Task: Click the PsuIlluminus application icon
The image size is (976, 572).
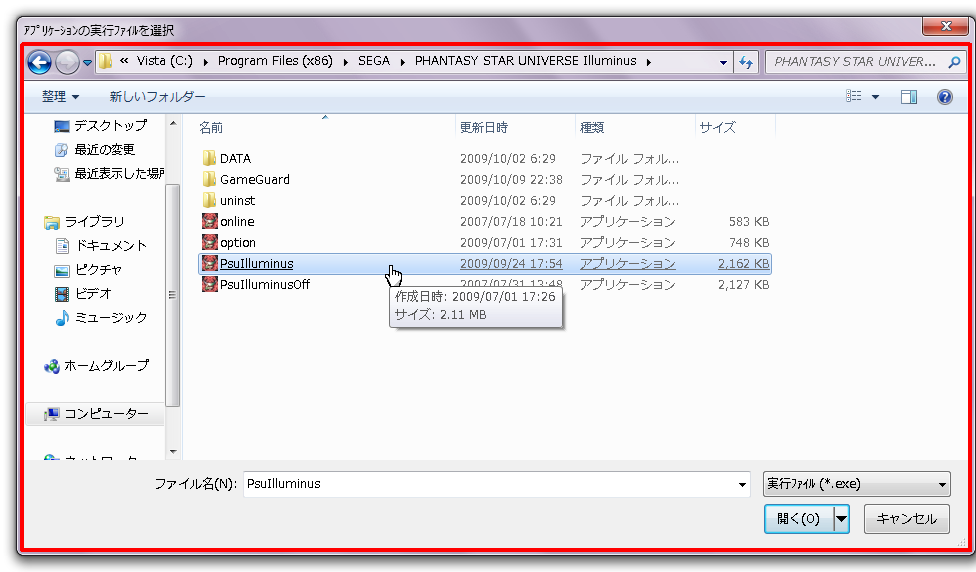Action: [210, 263]
